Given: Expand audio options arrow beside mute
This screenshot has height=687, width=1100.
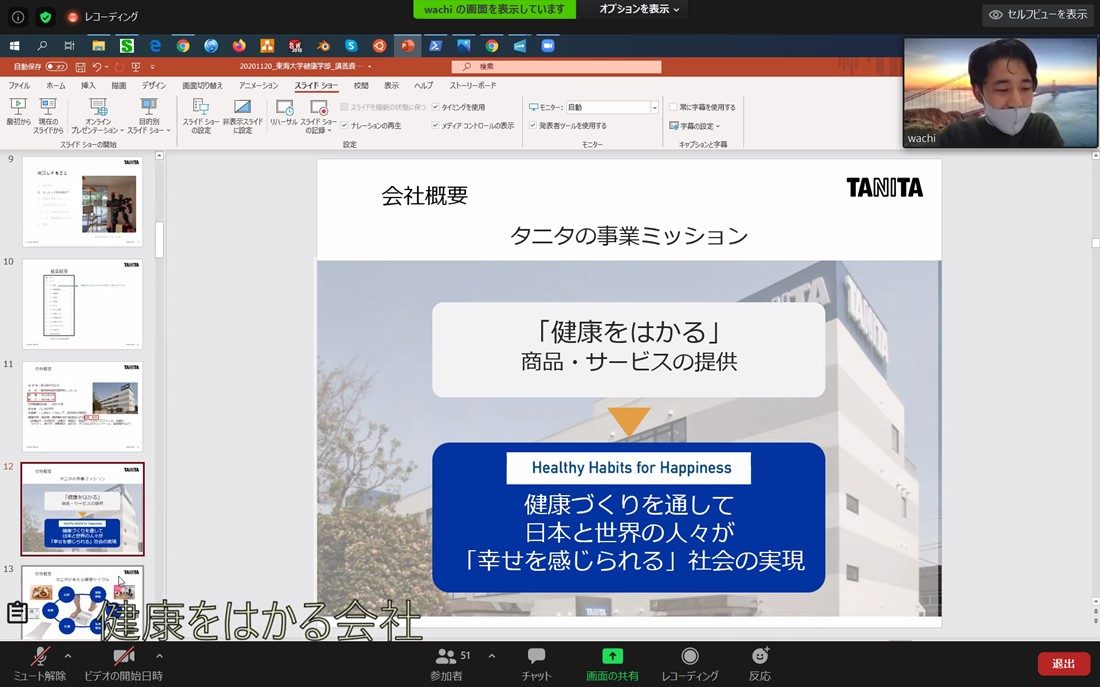Looking at the screenshot, I should (68, 657).
